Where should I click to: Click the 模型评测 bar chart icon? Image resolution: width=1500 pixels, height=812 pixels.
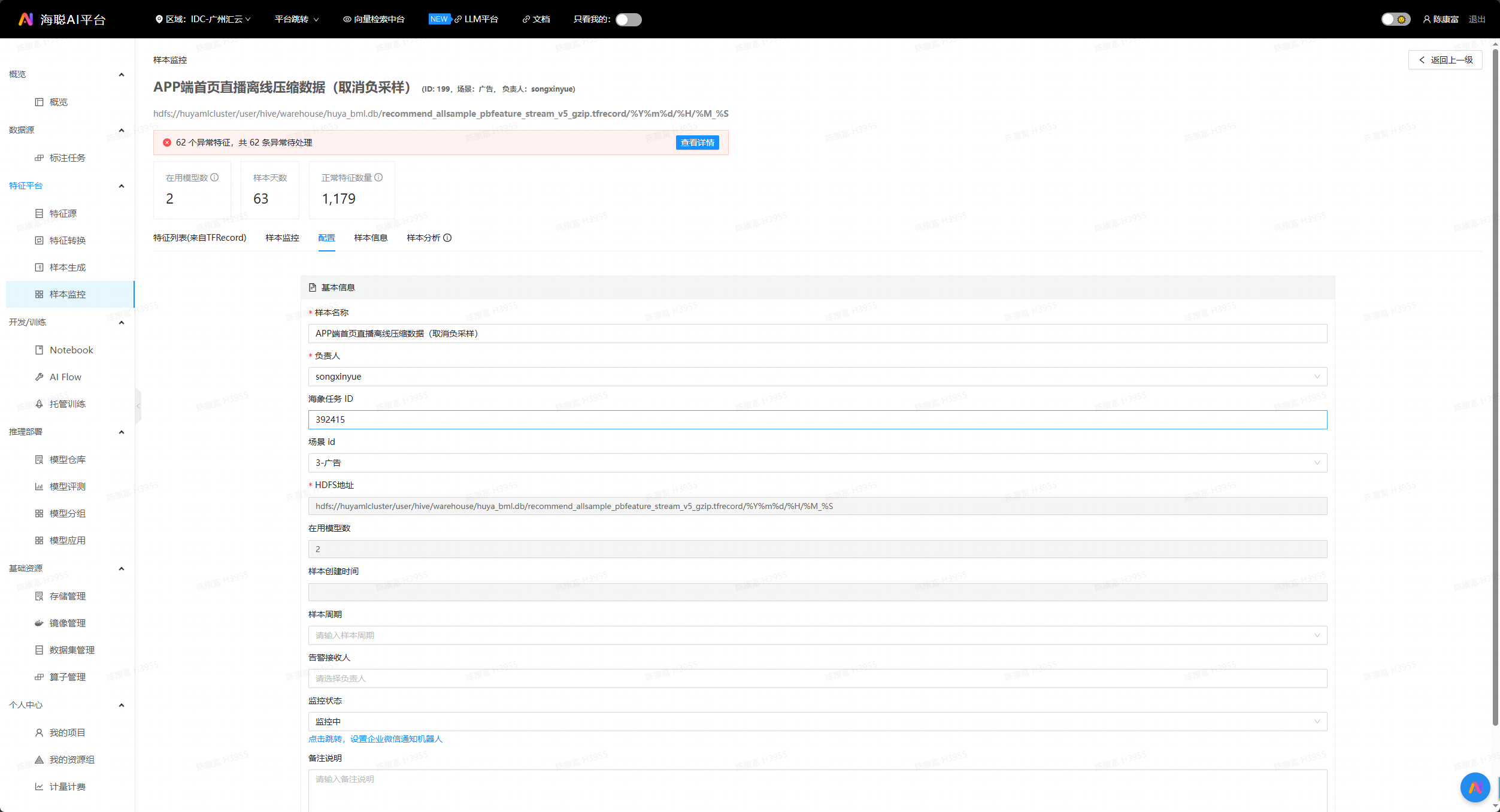39,486
